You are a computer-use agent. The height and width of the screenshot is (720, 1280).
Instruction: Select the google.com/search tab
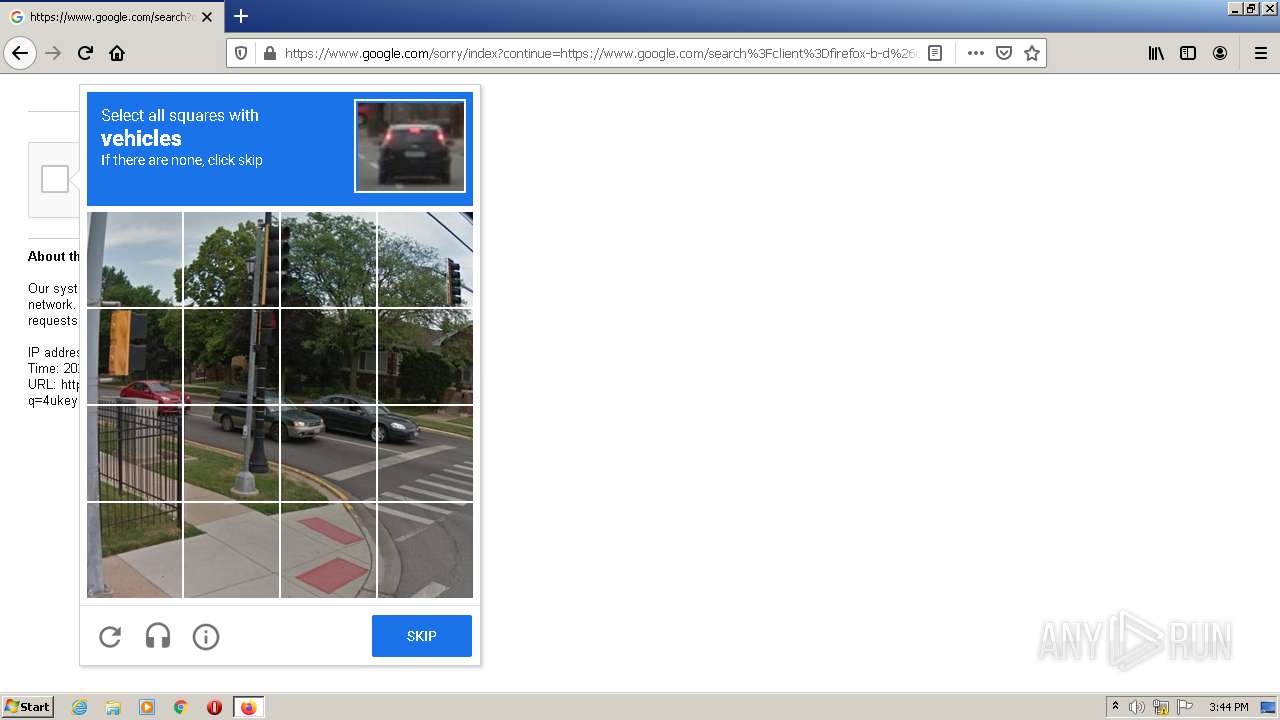point(112,17)
